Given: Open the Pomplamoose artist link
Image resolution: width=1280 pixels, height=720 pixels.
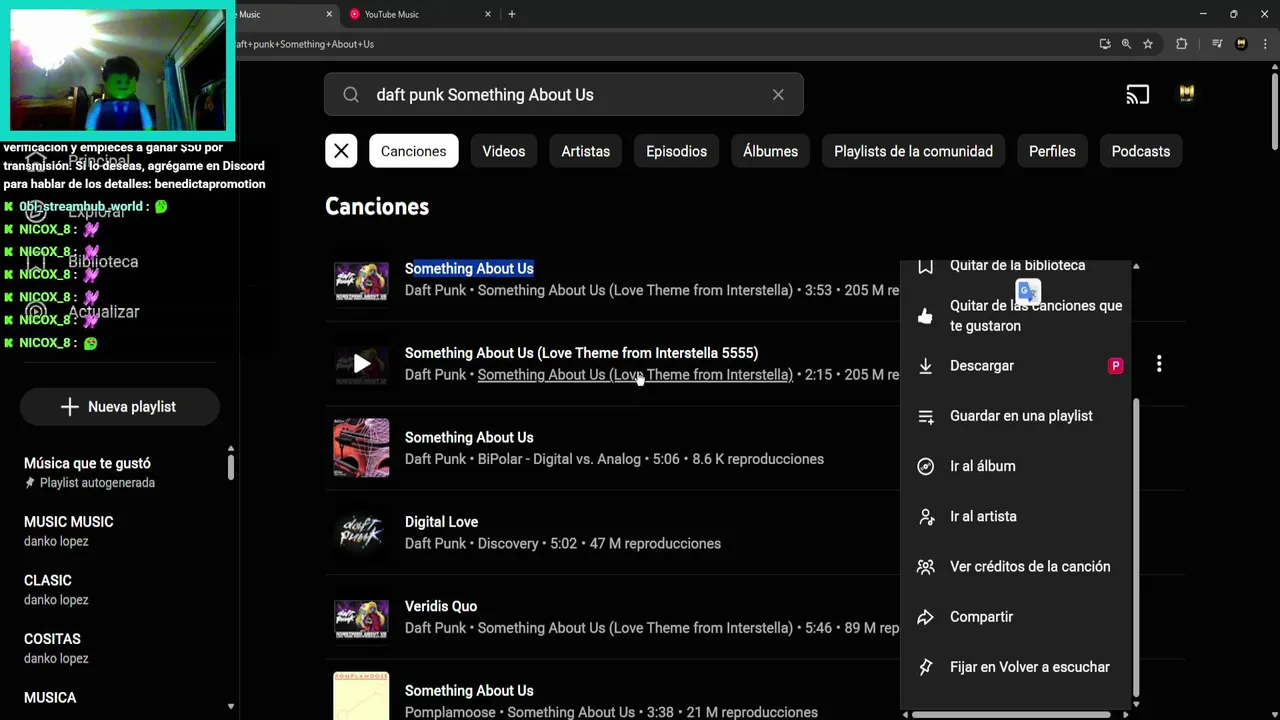Looking at the screenshot, I should [x=451, y=712].
